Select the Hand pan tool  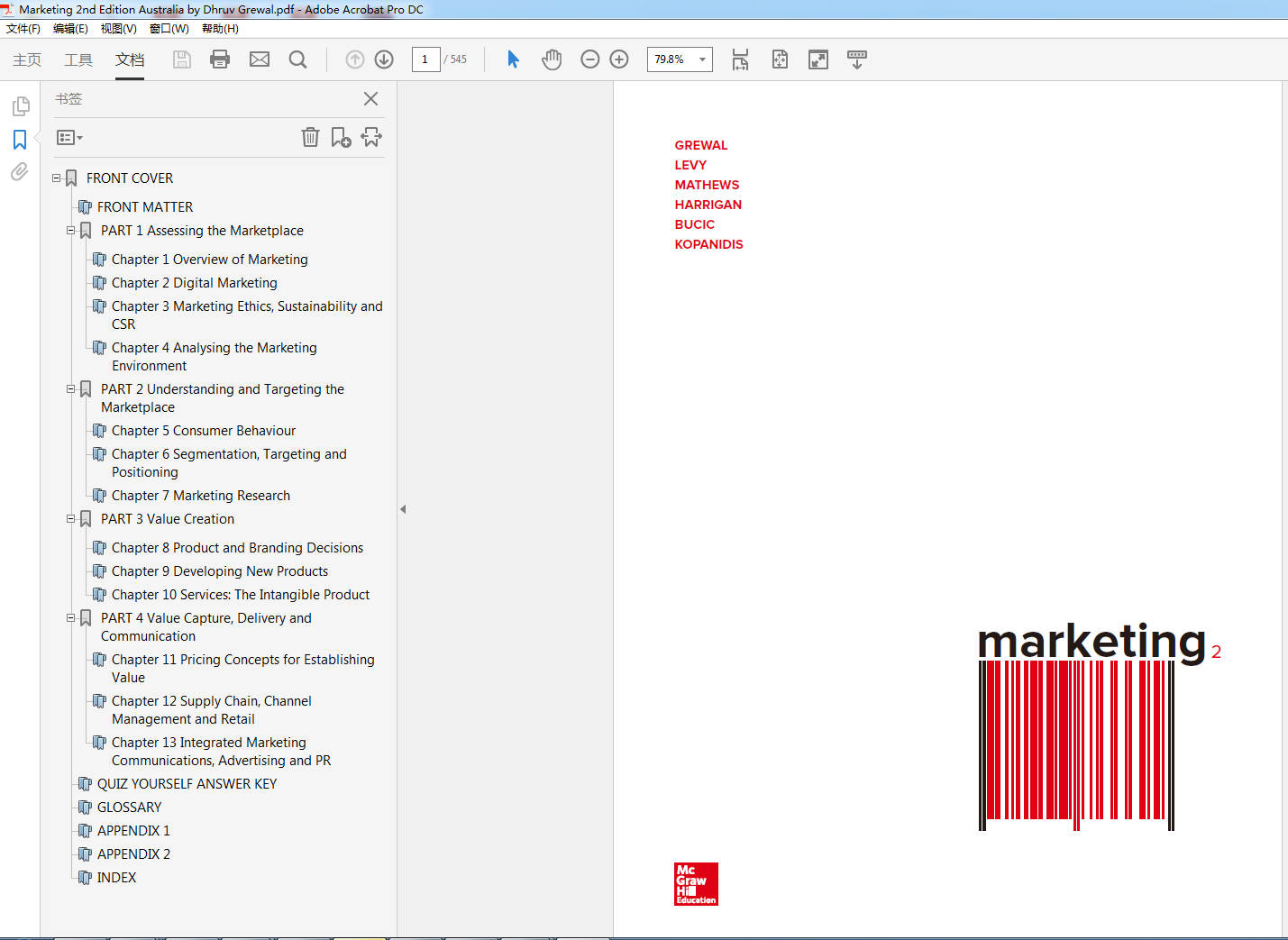point(552,59)
